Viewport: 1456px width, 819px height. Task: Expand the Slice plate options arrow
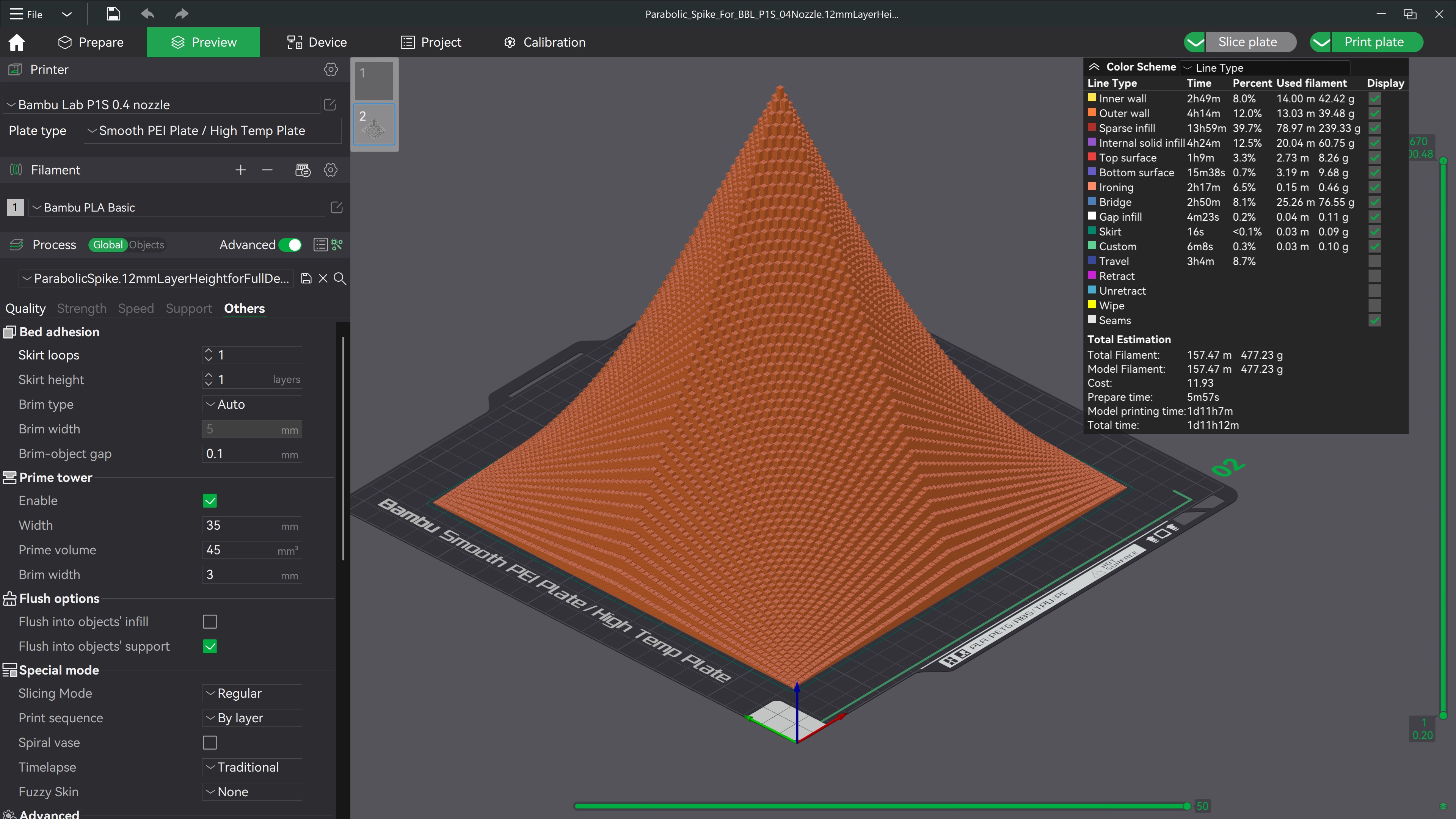click(x=1195, y=42)
